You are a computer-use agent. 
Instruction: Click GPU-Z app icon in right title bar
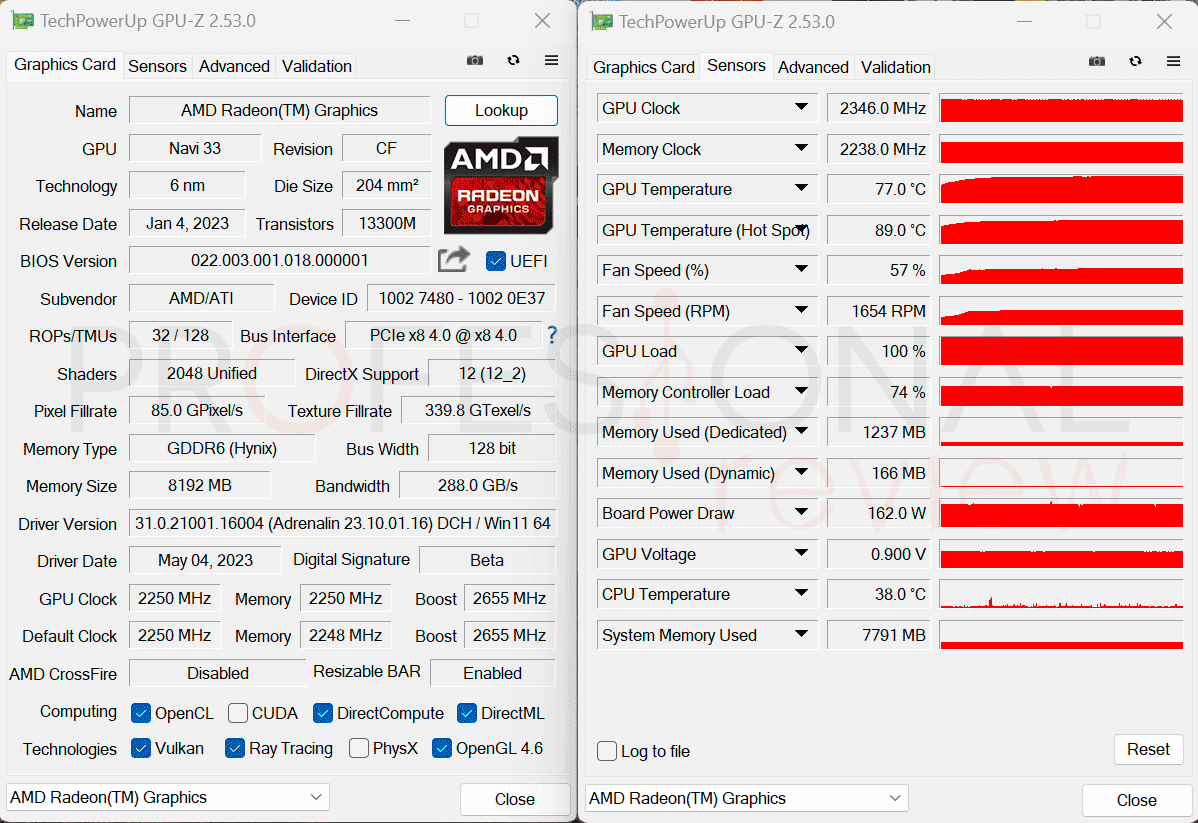pos(602,21)
